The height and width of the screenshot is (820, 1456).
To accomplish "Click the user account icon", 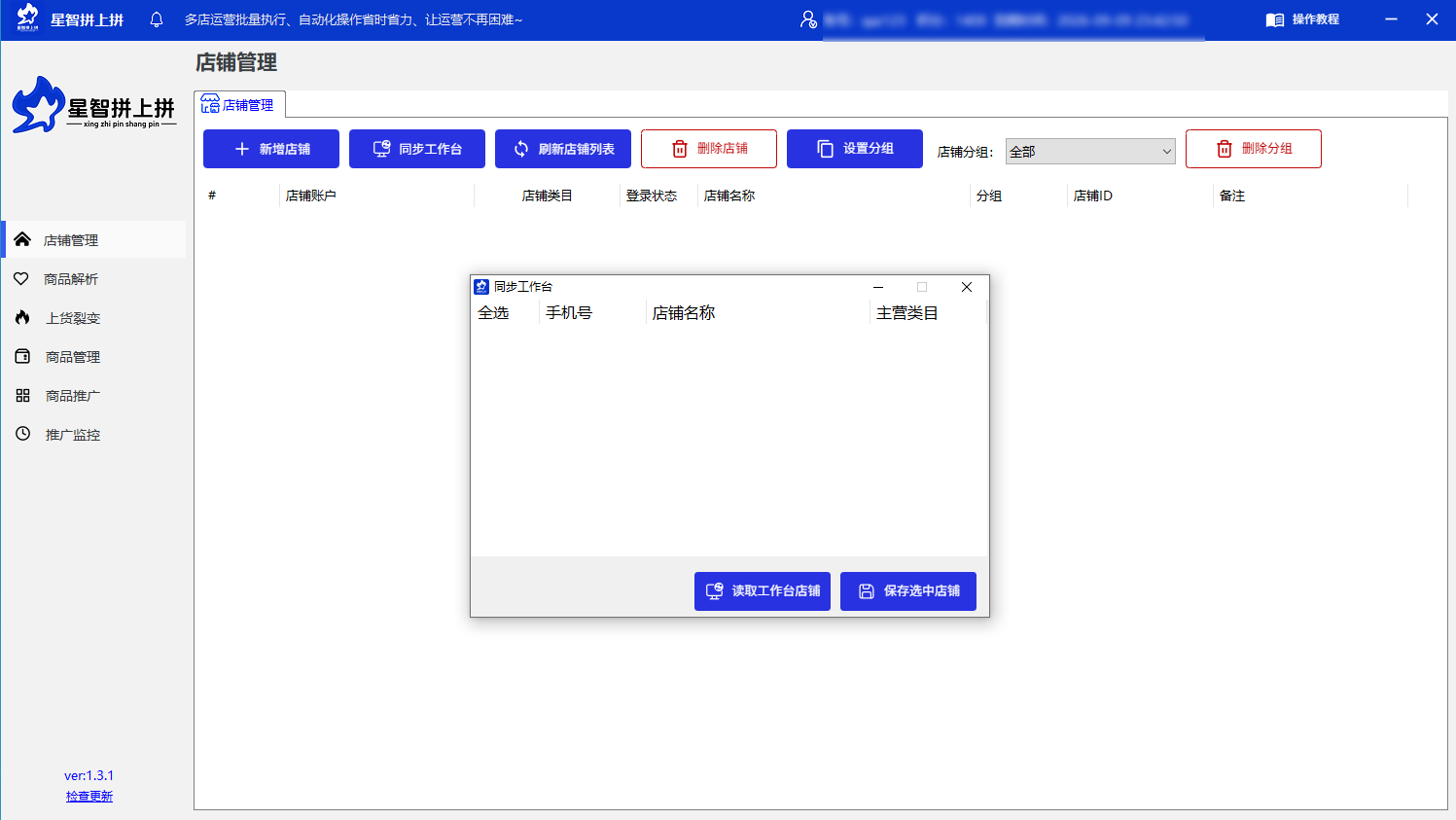I will point(808,19).
